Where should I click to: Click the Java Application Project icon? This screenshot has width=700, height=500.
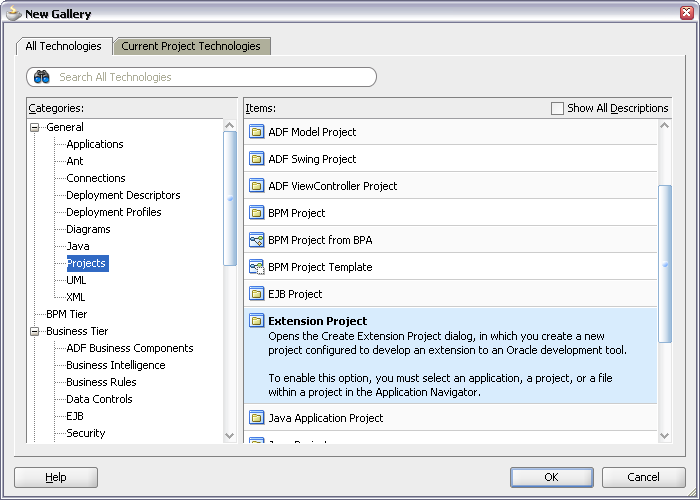point(256,418)
